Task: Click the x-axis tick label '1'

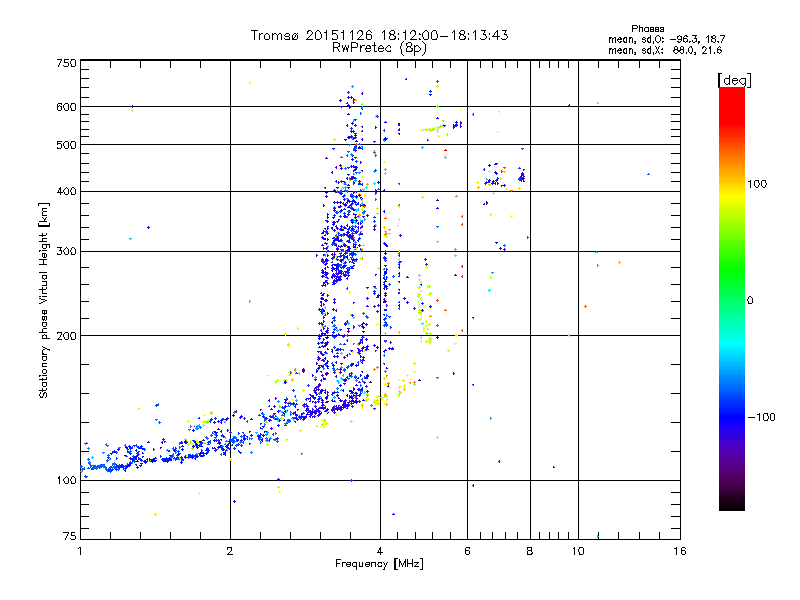Action: point(80,551)
